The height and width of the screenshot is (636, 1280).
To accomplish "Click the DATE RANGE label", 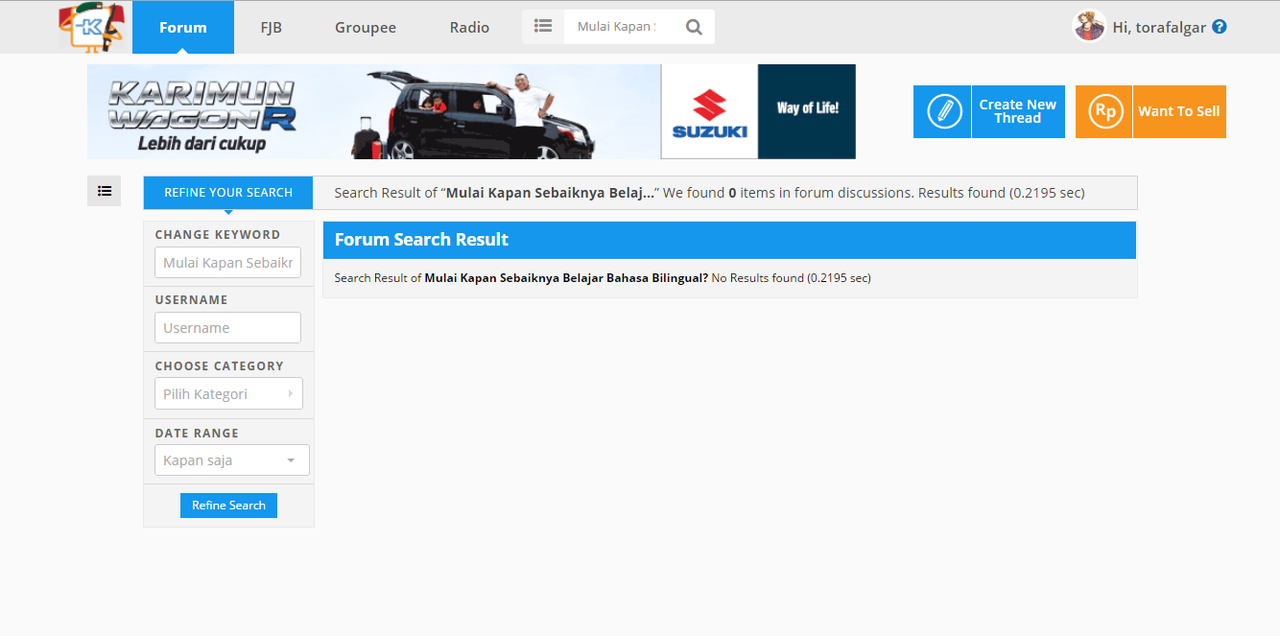I will [x=197, y=433].
